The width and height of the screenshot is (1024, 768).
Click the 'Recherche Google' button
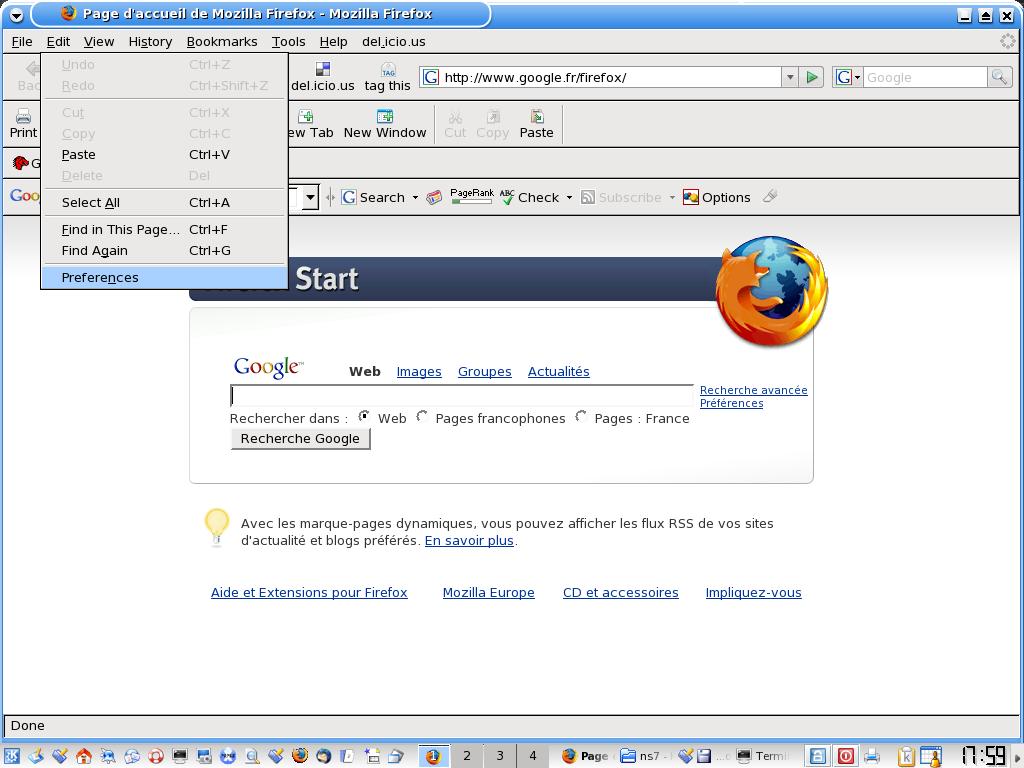click(x=300, y=439)
